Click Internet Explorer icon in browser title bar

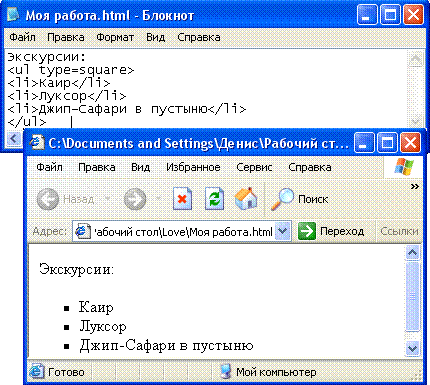[37, 143]
